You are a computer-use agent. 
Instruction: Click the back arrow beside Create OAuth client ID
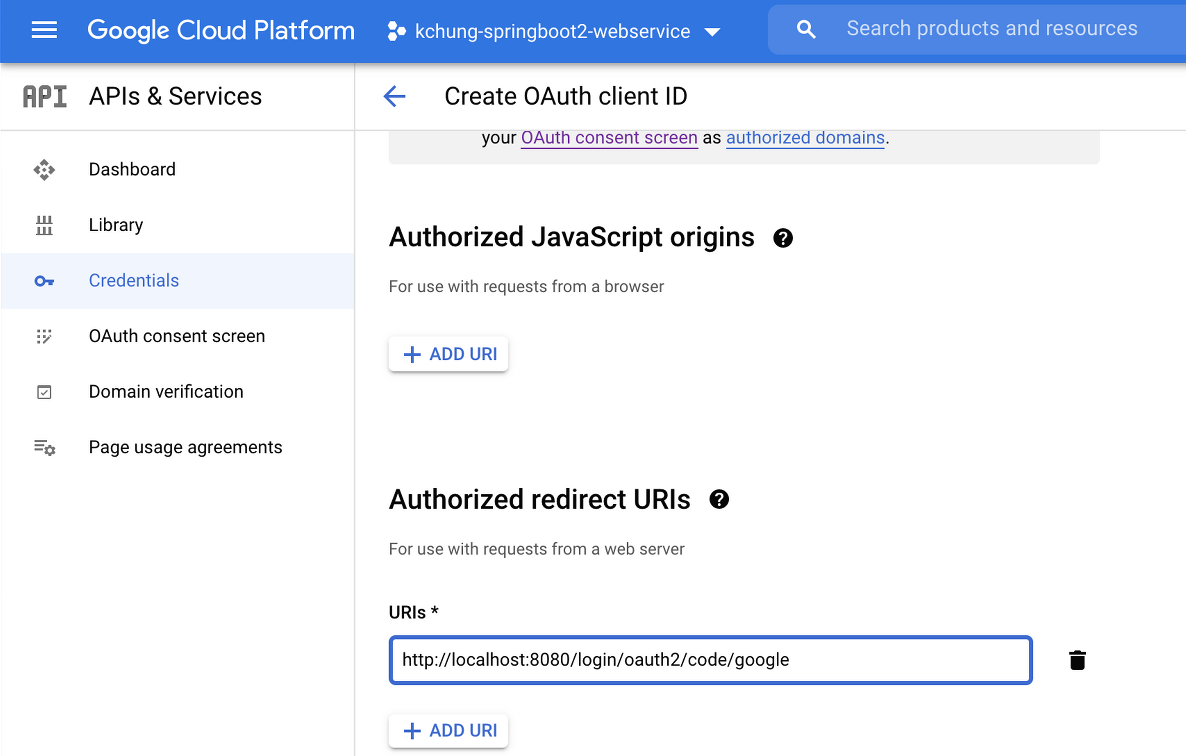tap(395, 96)
